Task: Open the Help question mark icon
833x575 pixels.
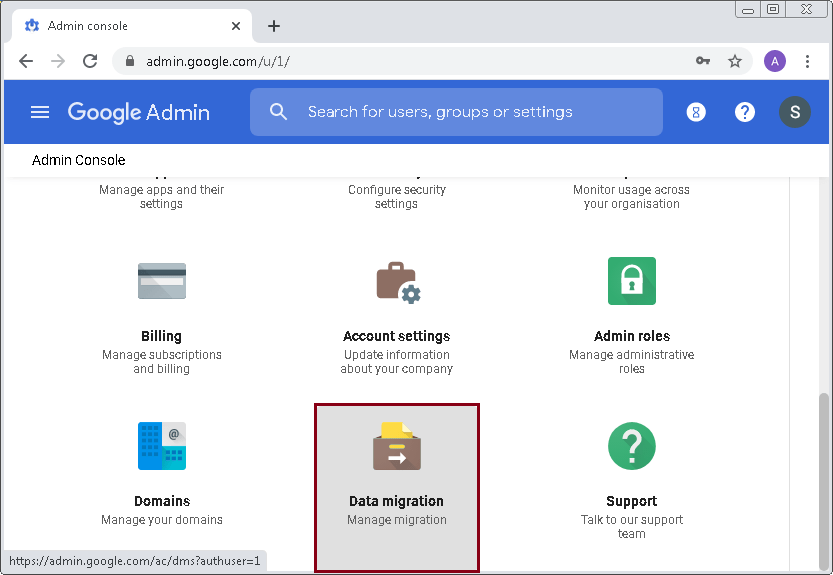Action: click(745, 112)
